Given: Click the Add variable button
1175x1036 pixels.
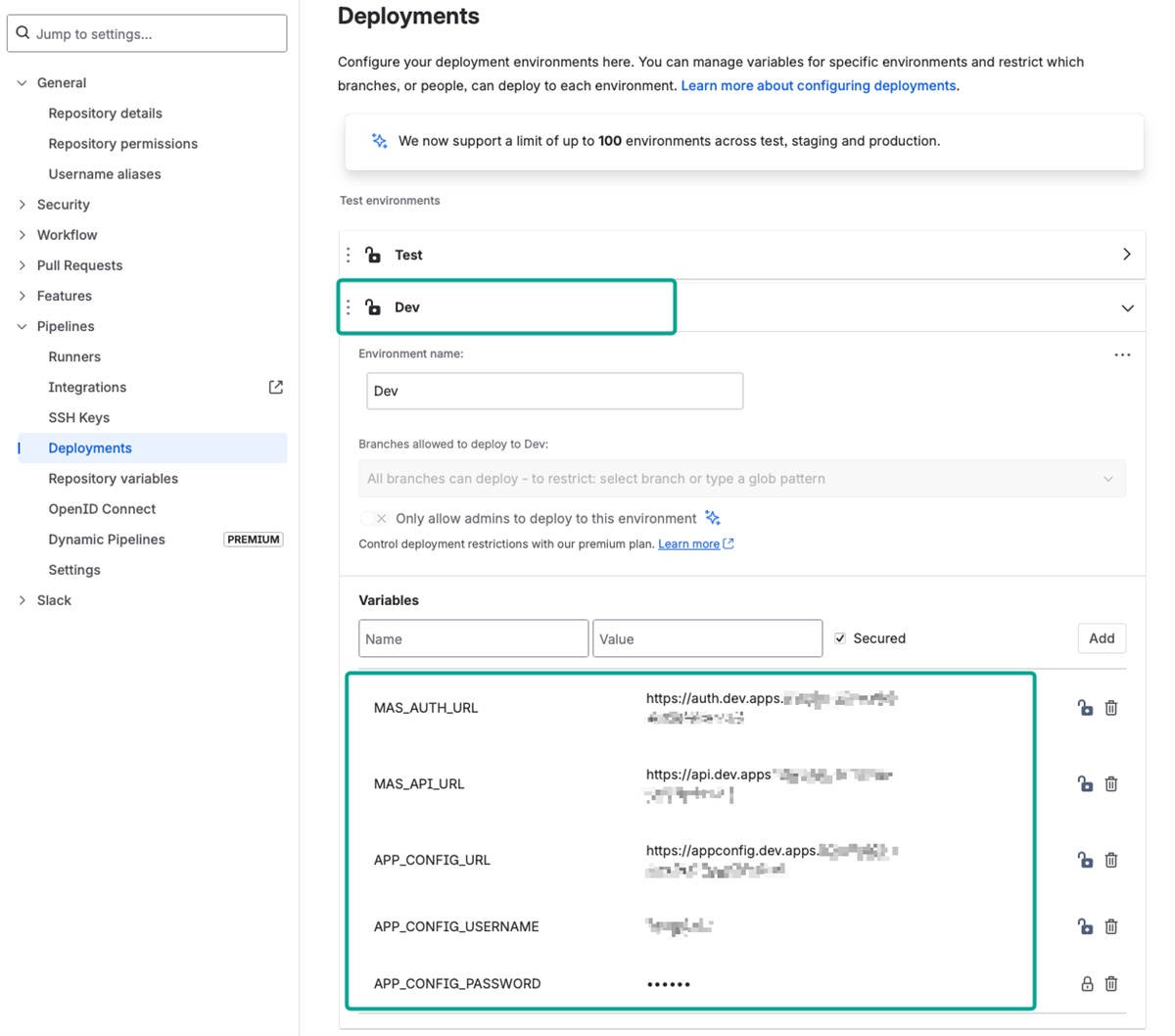Looking at the screenshot, I should pyautogui.click(x=1102, y=638).
